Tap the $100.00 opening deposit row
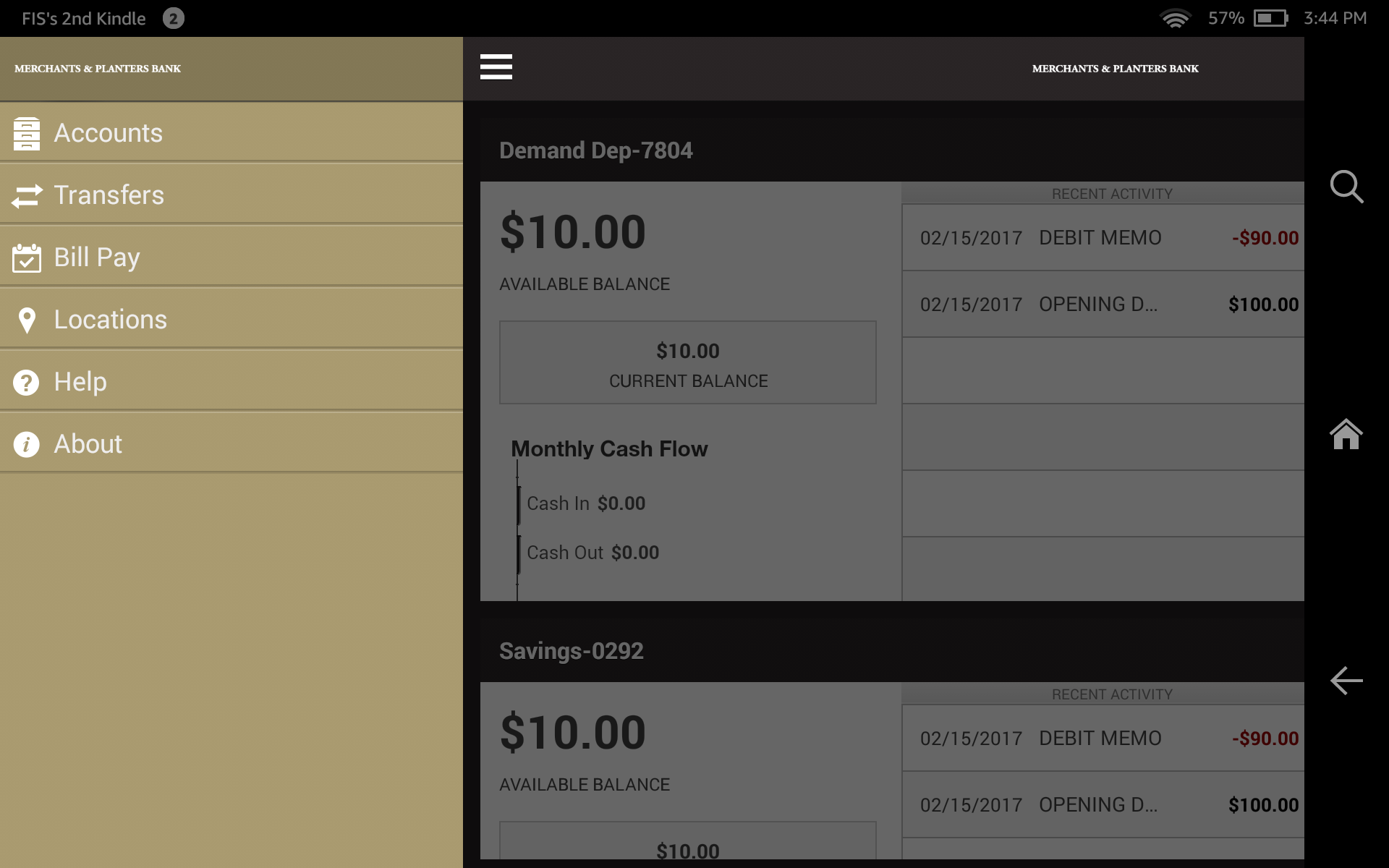The image size is (1389, 868). [x=1262, y=304]
